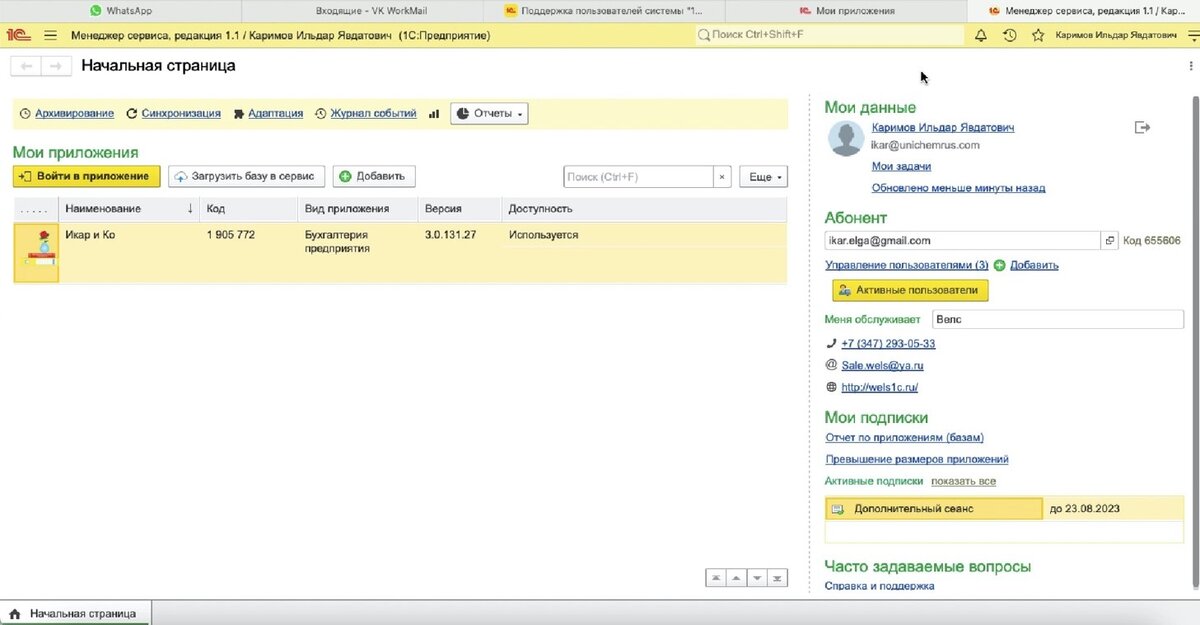Viewport: 1200px width, 625px height.
Task: Click Войти в приложение button
Action: 87,176
